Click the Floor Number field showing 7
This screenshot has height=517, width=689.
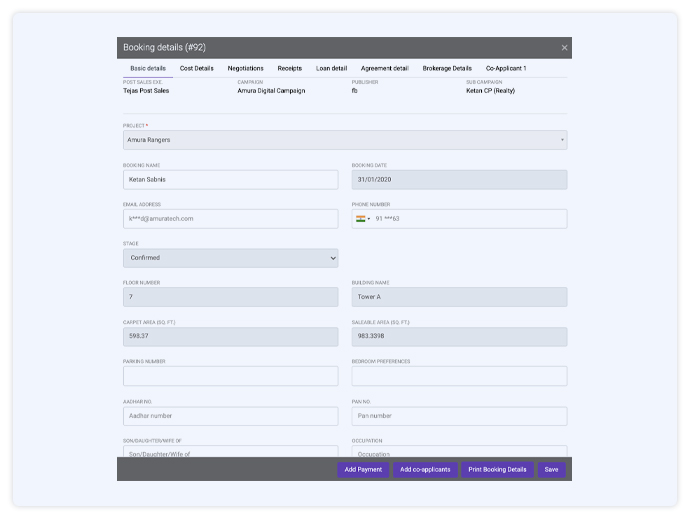click(x=231, y=297)
